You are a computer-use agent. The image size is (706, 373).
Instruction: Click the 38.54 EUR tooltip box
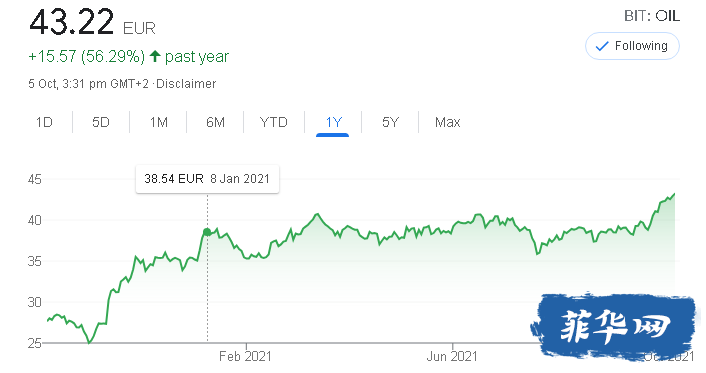[207, 179]
